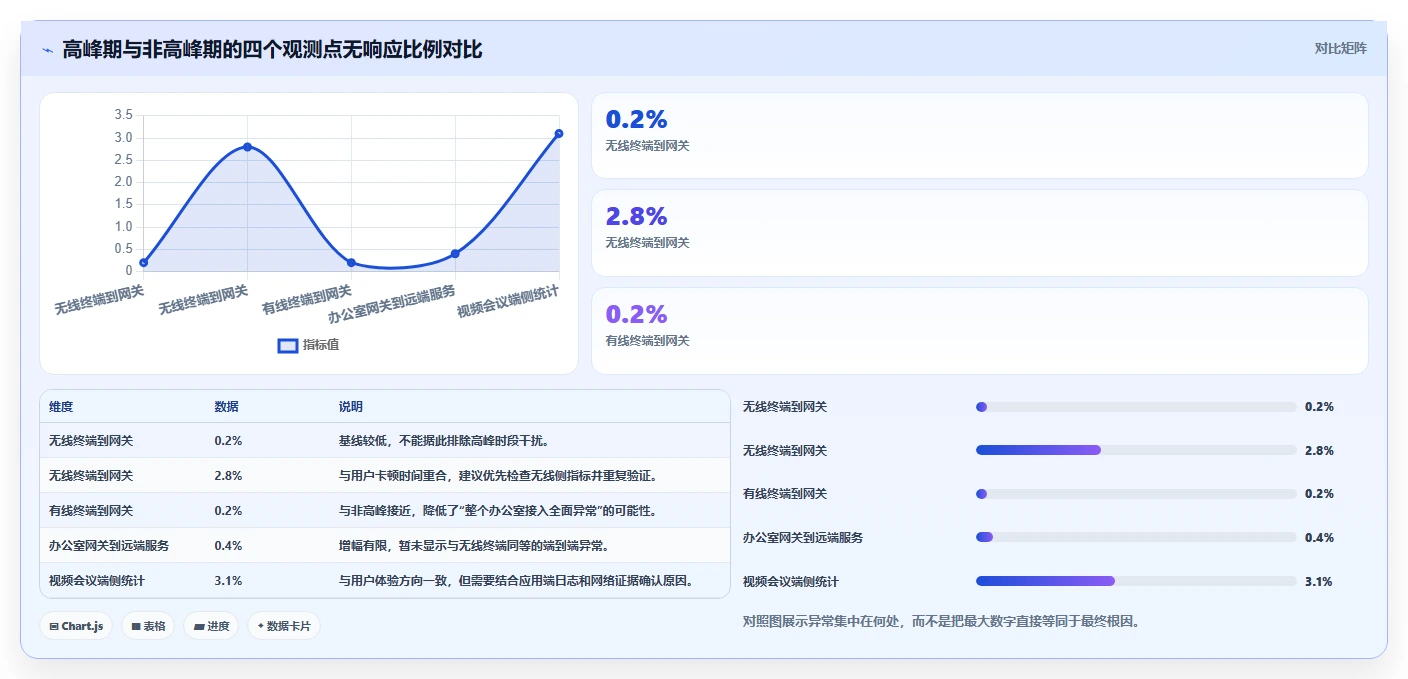Screen dimensions: 1408x679
Task: Click 办公室网关到远端服务 in the table's 维度 column
Action: [x=109, y=545]
